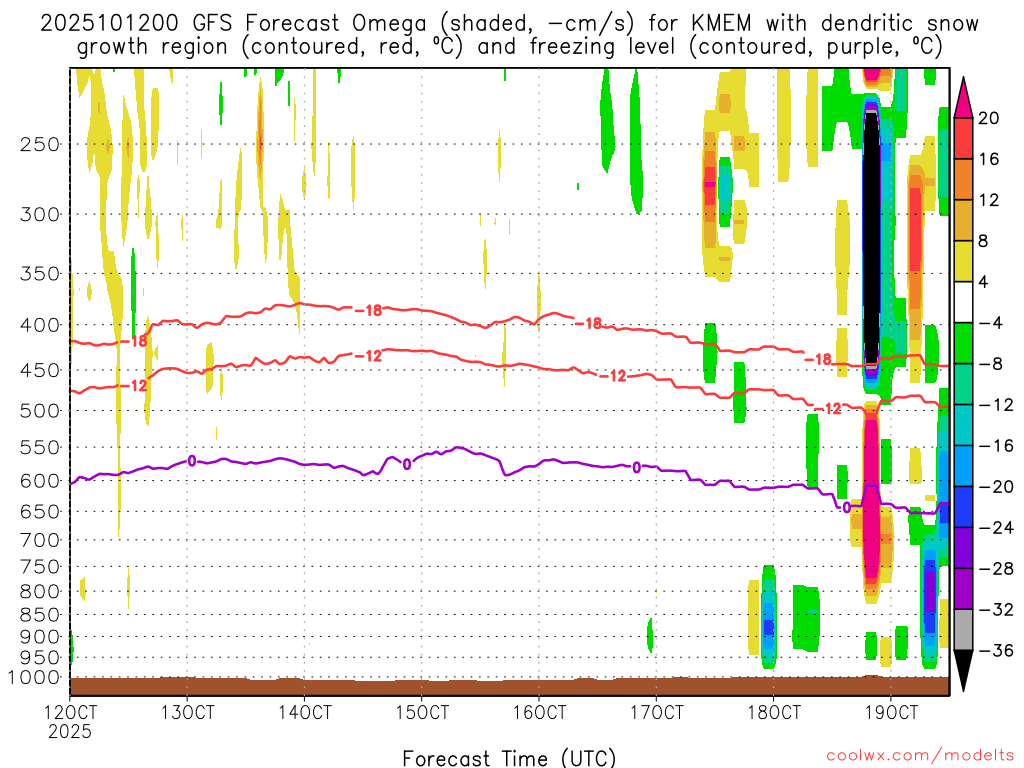
Task: Click the 190CT time axis label
Action: click(891, 712)
